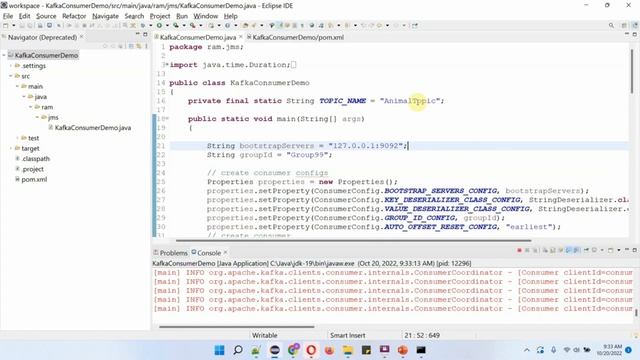Open Windows Start menu
640x360 pixels.
pos(219,350)
